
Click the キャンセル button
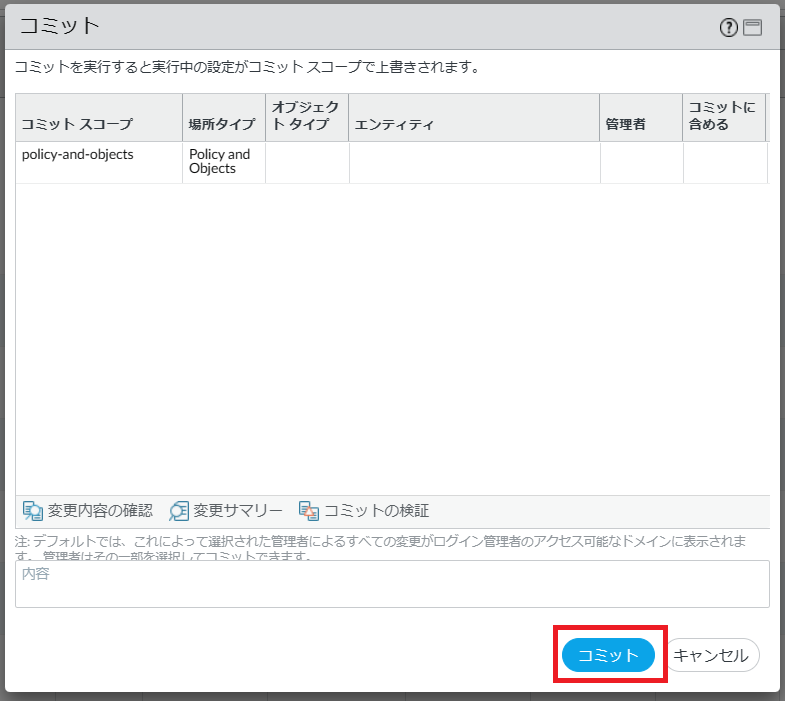pyautogui.click(x=711, y=655)
